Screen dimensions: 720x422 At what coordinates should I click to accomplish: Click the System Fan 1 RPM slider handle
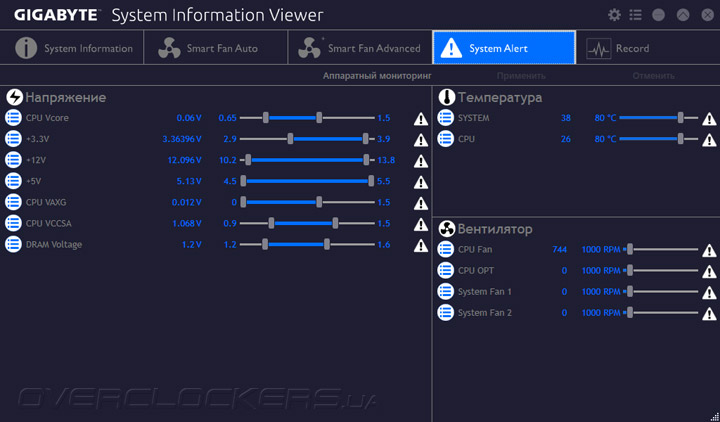[629, 292]
